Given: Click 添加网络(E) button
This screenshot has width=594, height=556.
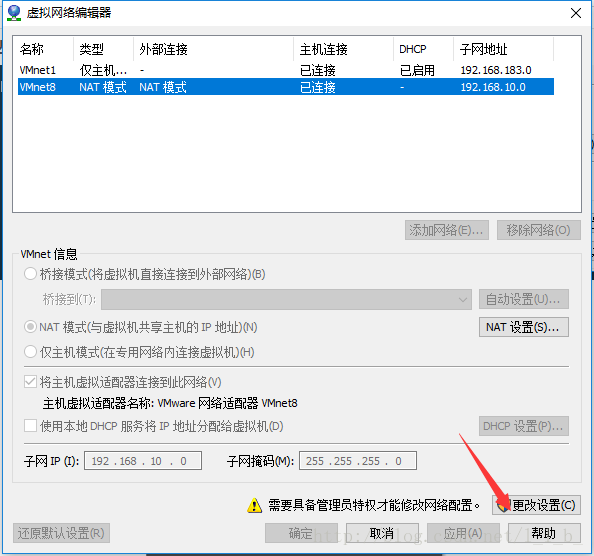Looking at the screenshot, I should pyautogui.click(x=447, y=230).
